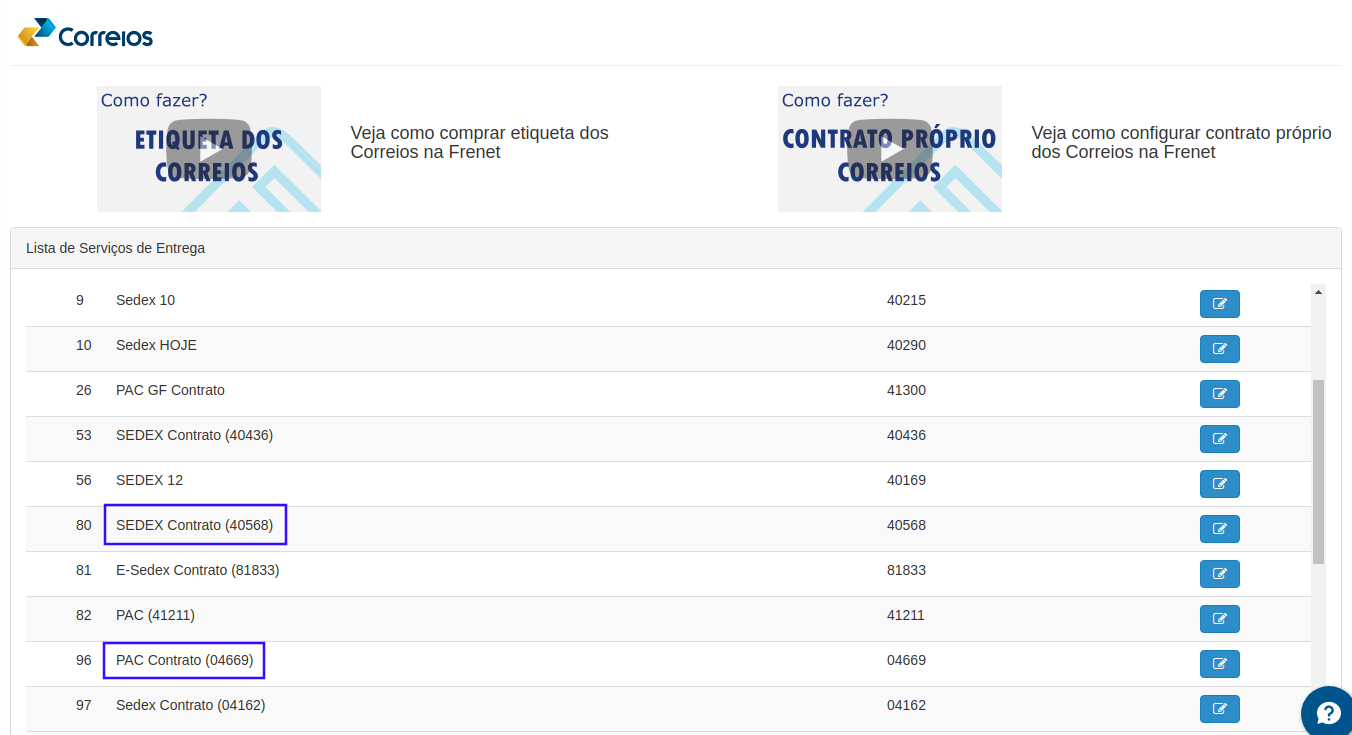Open the help chat bubble

click(1327, 712)
